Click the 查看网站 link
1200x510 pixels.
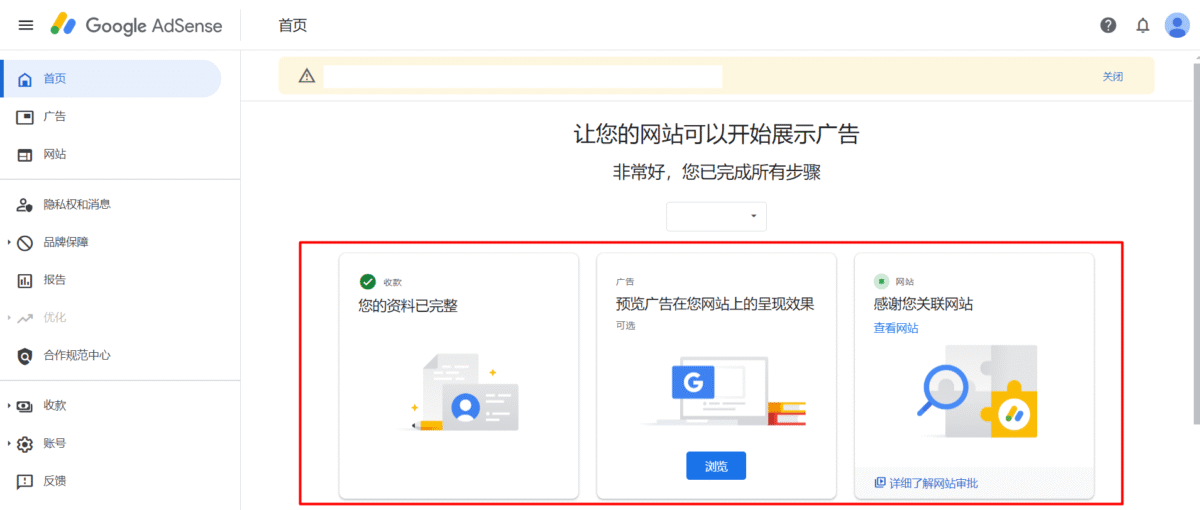click(x=896, y=328)
